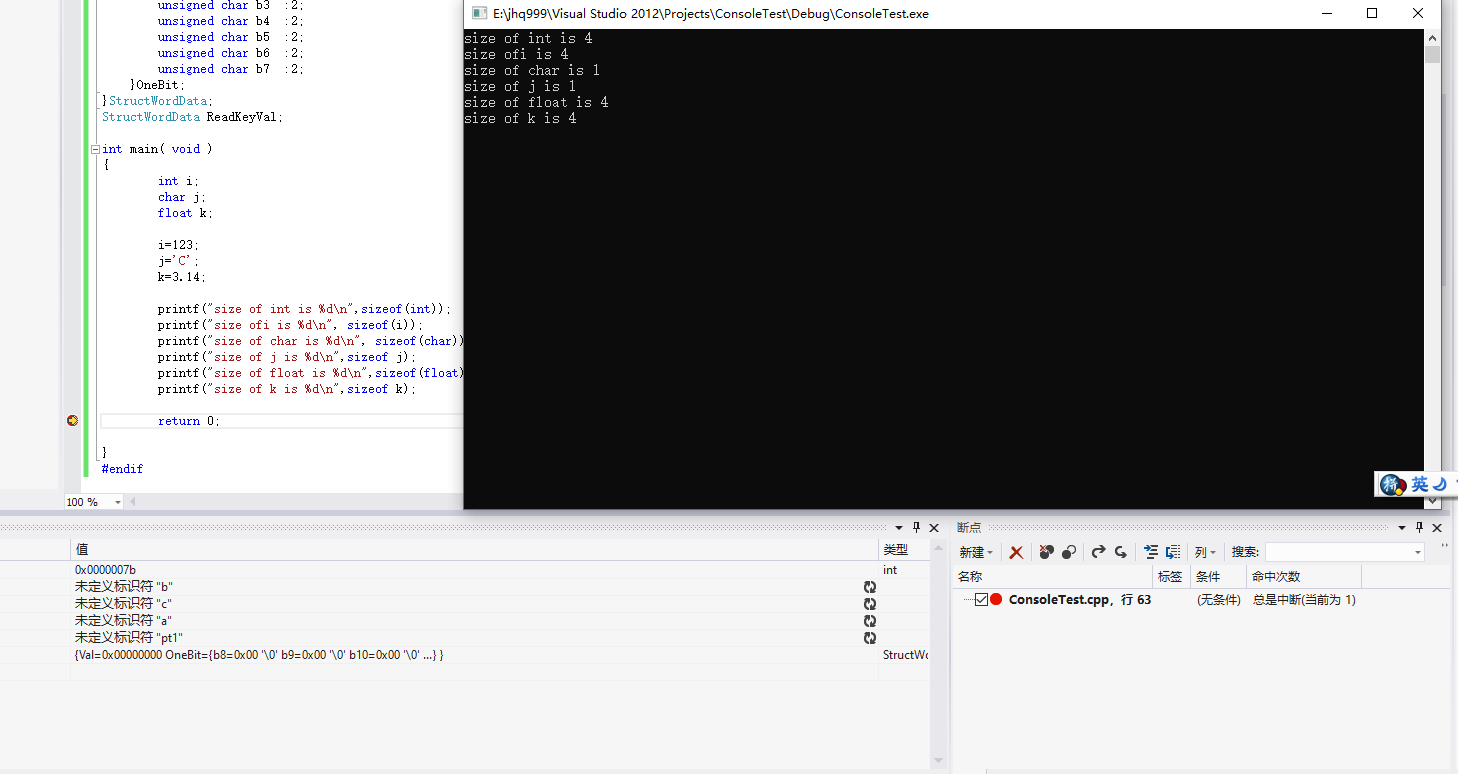
Task: Click the 英 language mode indicator
Action: point(1420,485)
